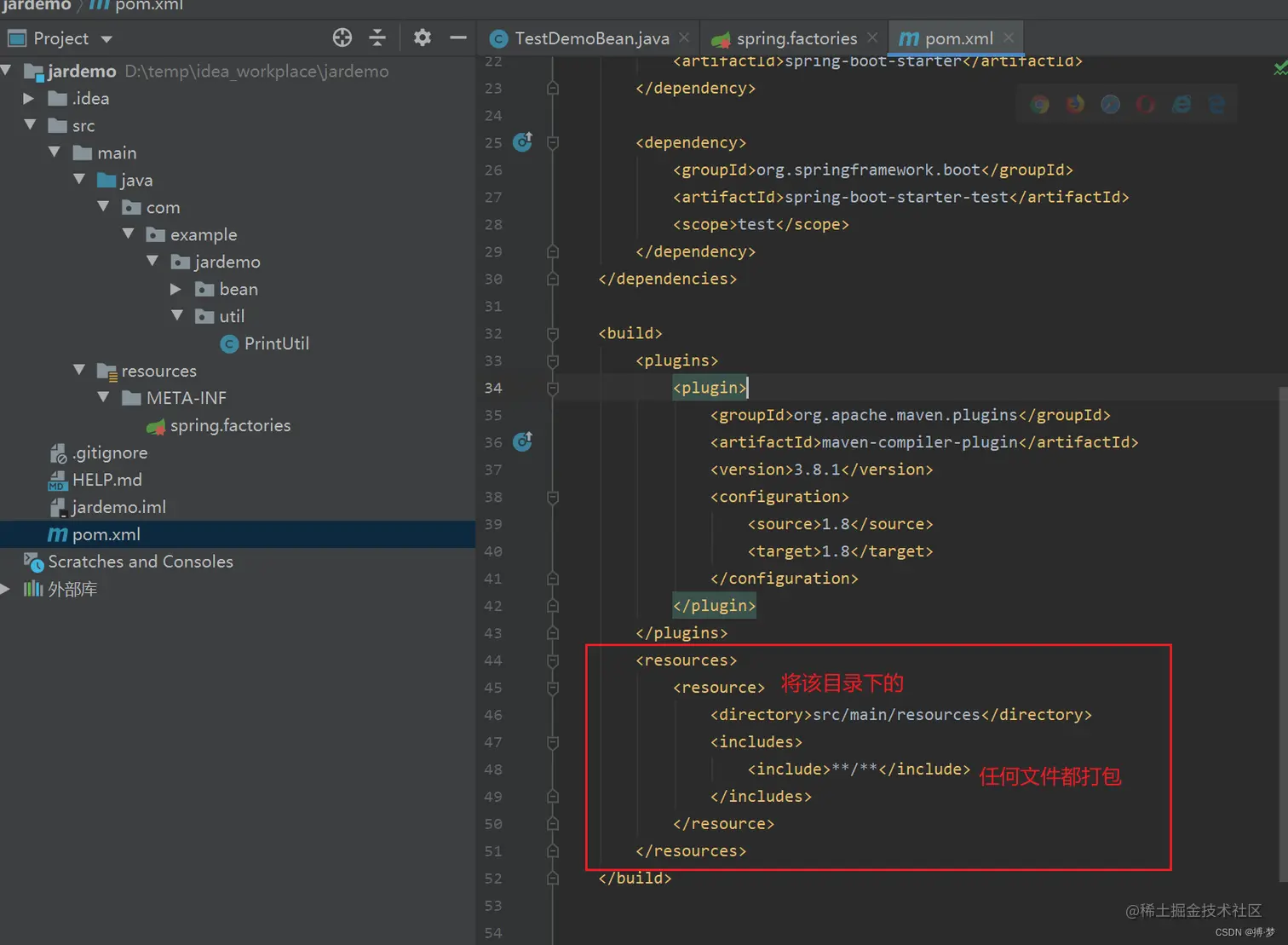Switch to the TestDemoBean.java tab

[x=591, y=38]
